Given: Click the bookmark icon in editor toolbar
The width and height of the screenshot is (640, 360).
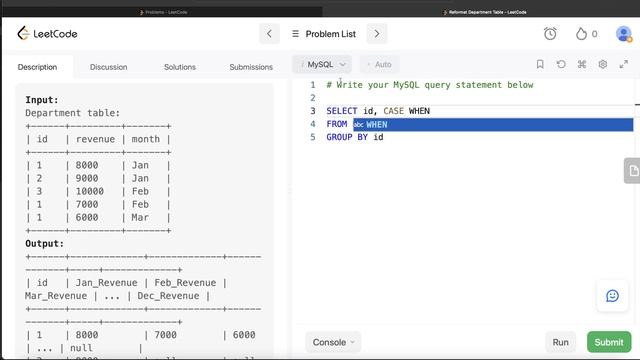Looking at the screenshot, I should tap(540, 64).
